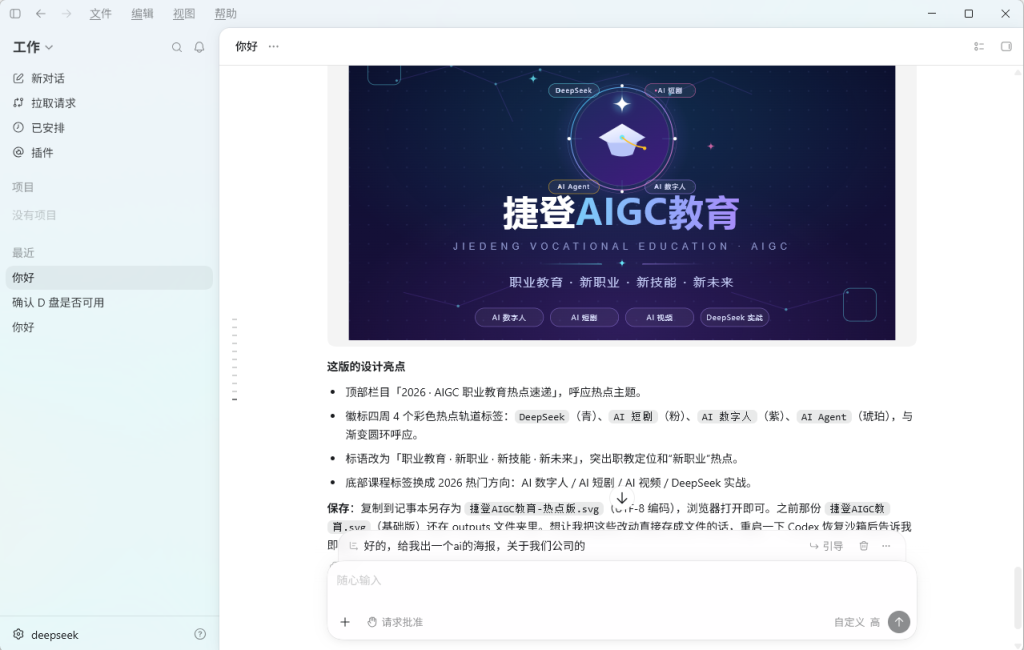
Task: Open more options on queued message
Action: (886, 546)
